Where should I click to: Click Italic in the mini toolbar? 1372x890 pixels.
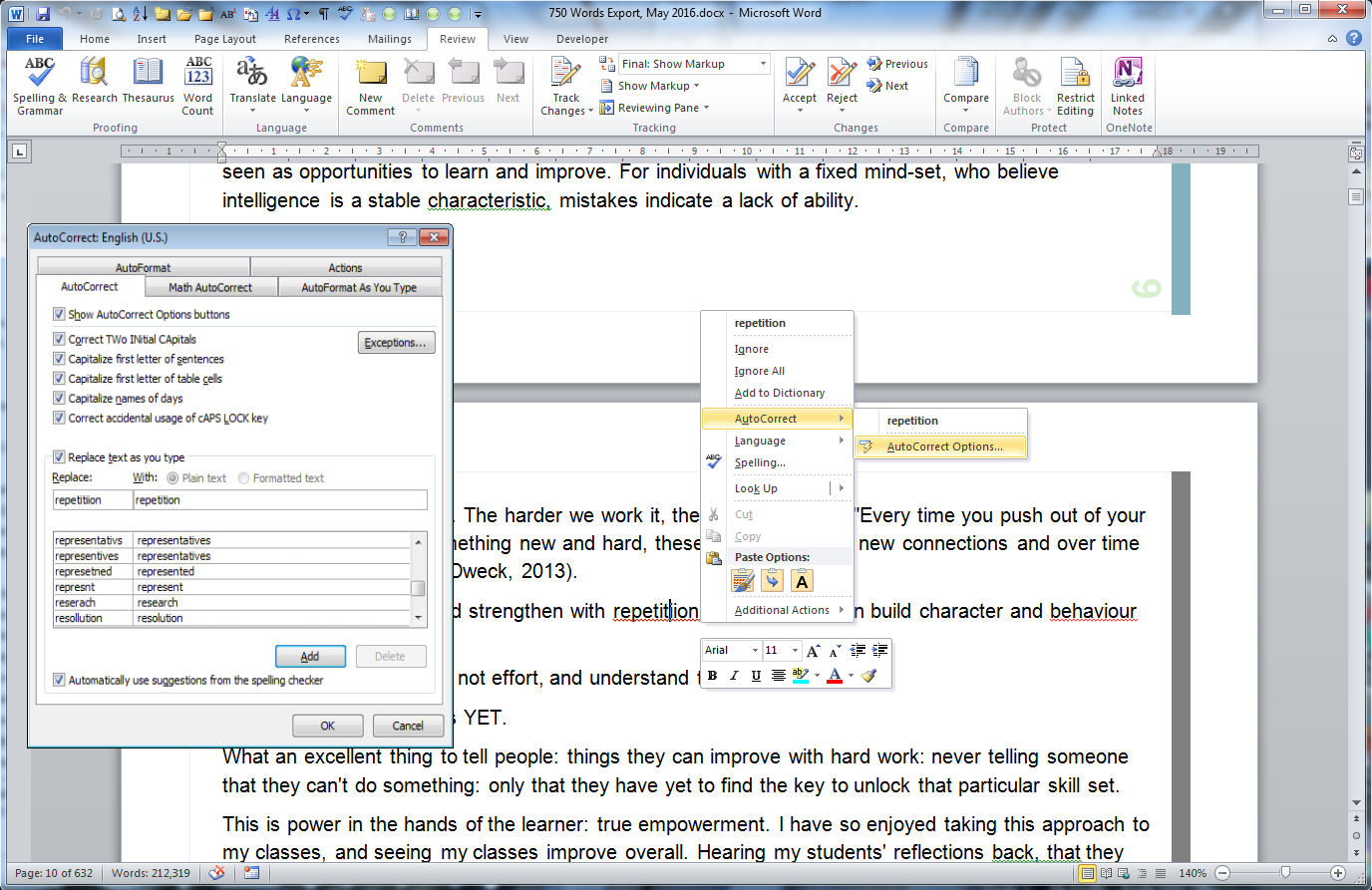734,676
